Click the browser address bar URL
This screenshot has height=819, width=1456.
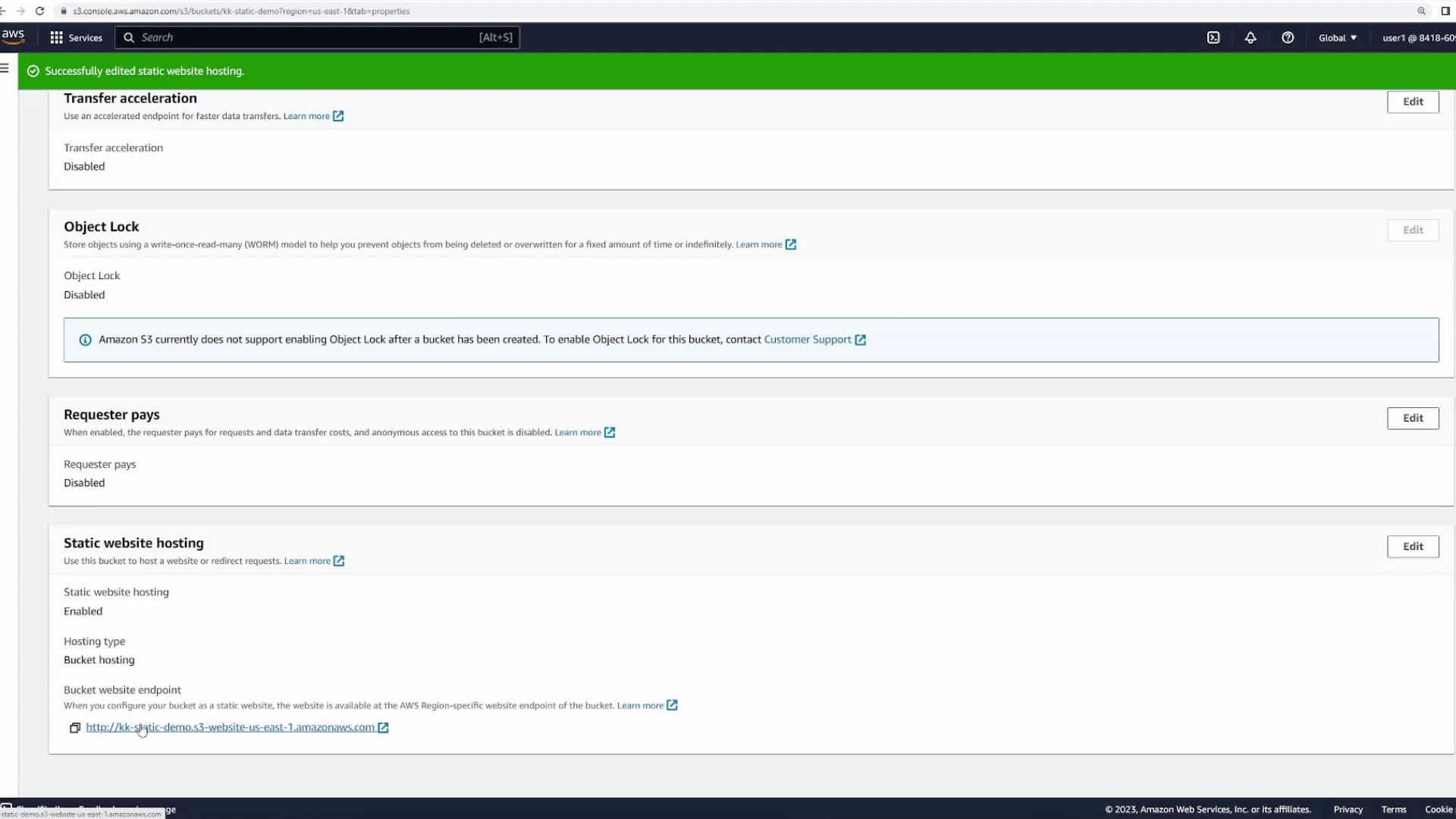241,11
